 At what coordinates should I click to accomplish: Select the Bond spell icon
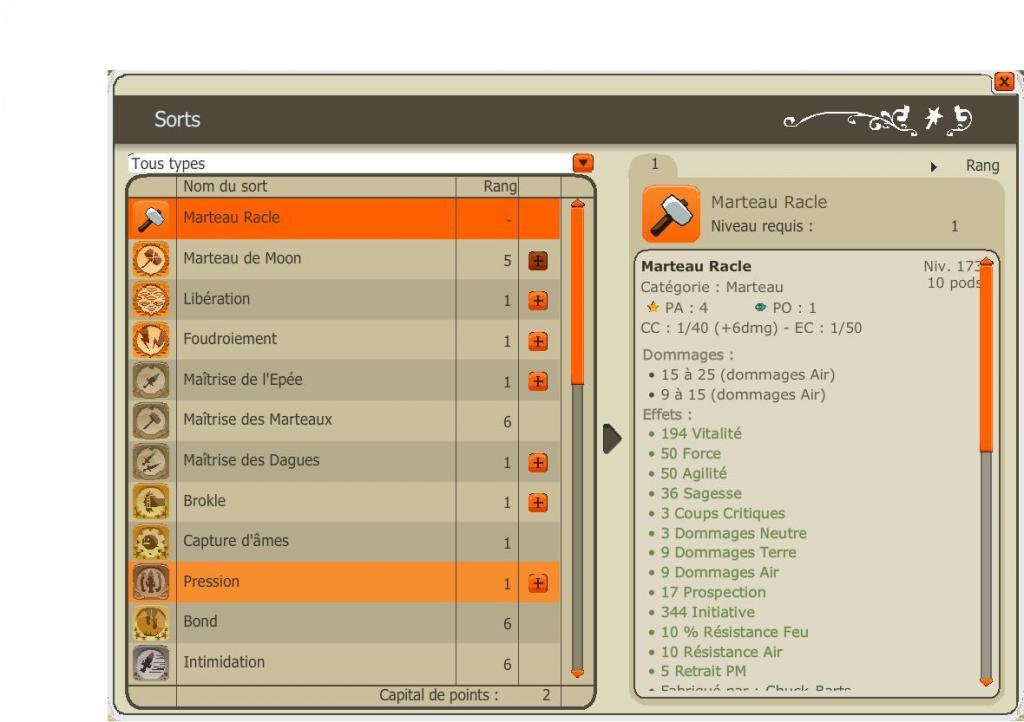tap(151, 623)
